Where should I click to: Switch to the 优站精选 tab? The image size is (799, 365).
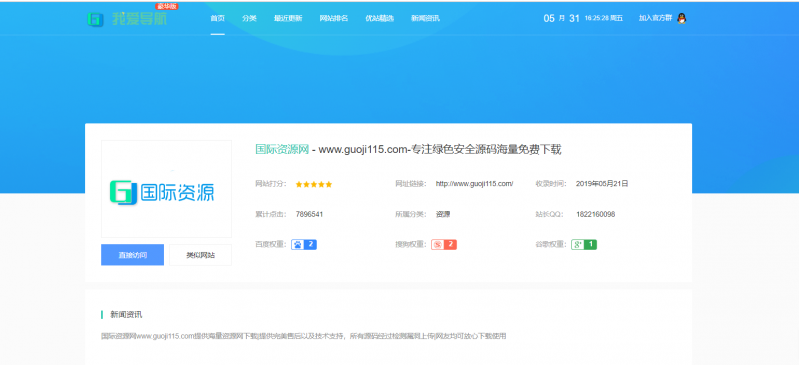[x=380, y=18]
